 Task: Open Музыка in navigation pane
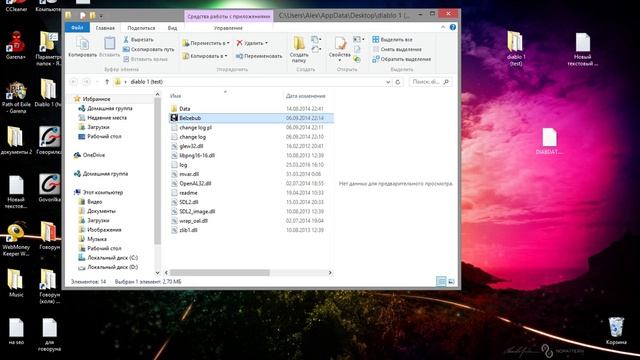(93, 239)
